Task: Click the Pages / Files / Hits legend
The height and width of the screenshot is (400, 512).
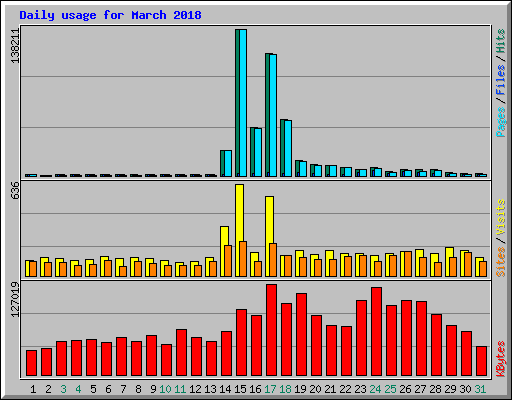Action: pyautogui.click(x=500, y=83)
